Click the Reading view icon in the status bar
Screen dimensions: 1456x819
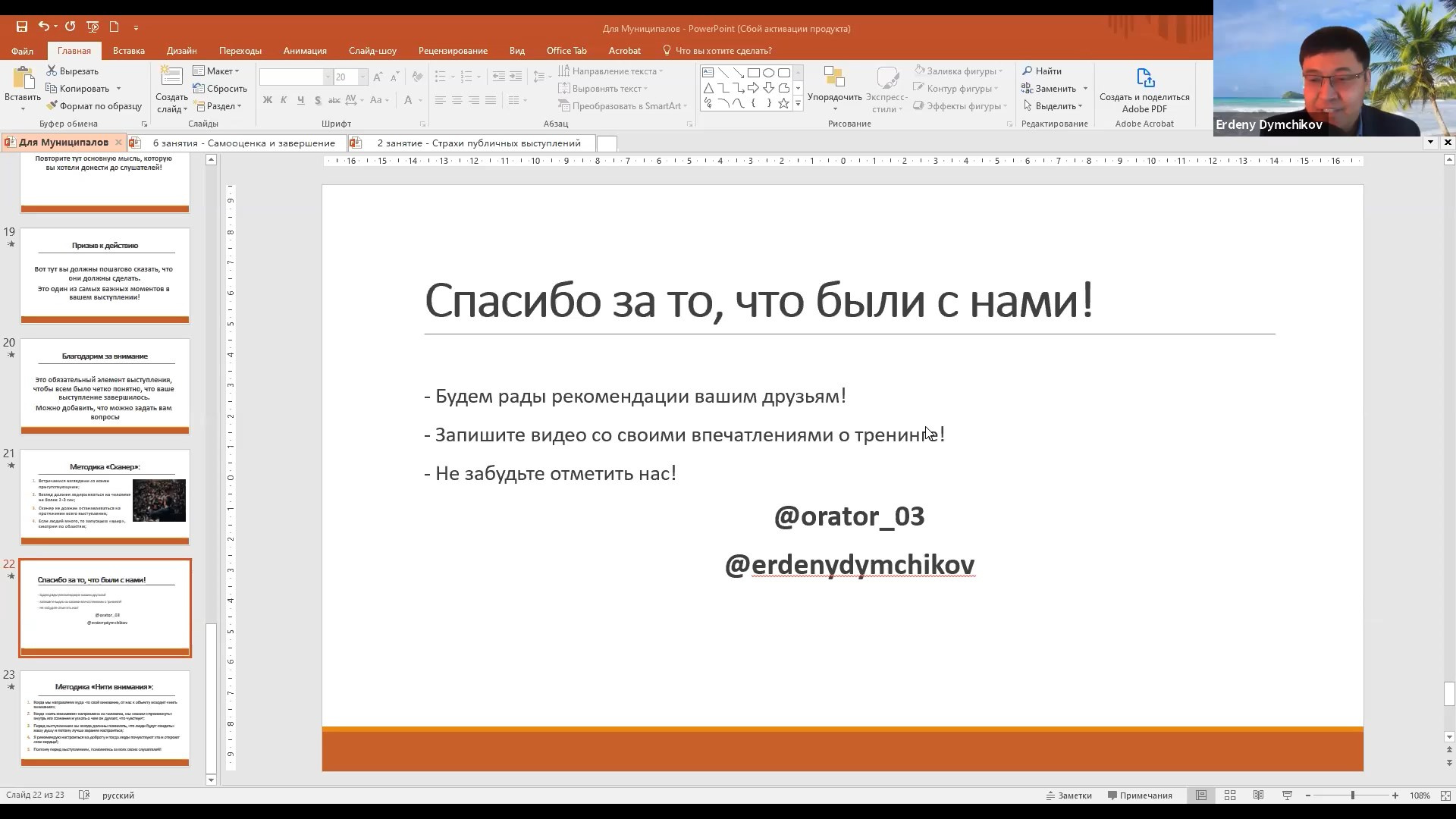point(1258,795)
